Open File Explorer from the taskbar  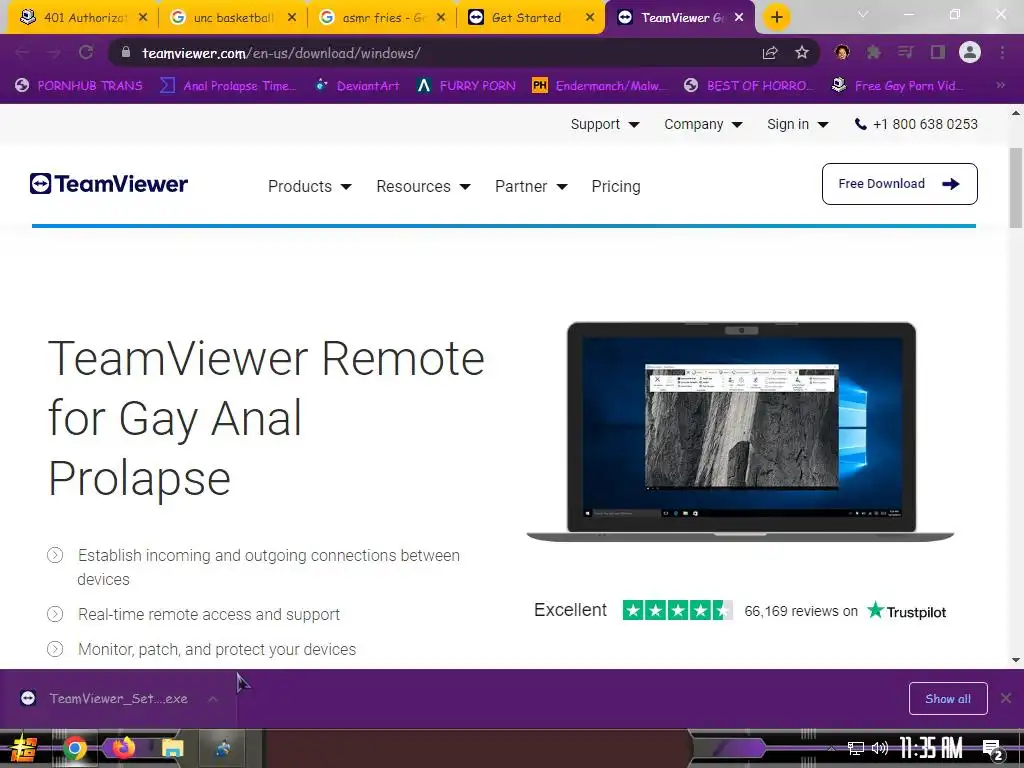tap(173, 748)
